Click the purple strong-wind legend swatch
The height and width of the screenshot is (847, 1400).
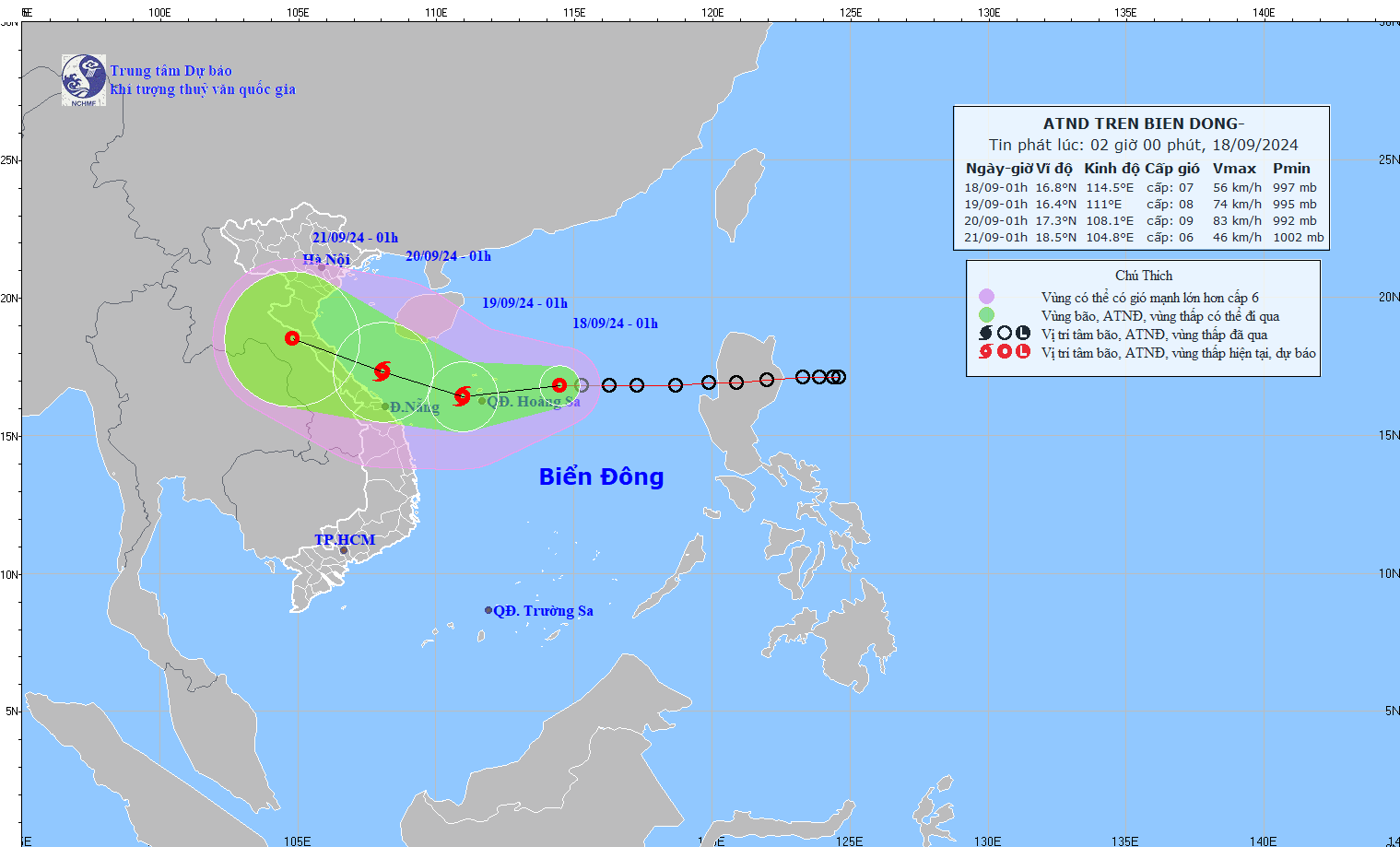click(986, 297)
